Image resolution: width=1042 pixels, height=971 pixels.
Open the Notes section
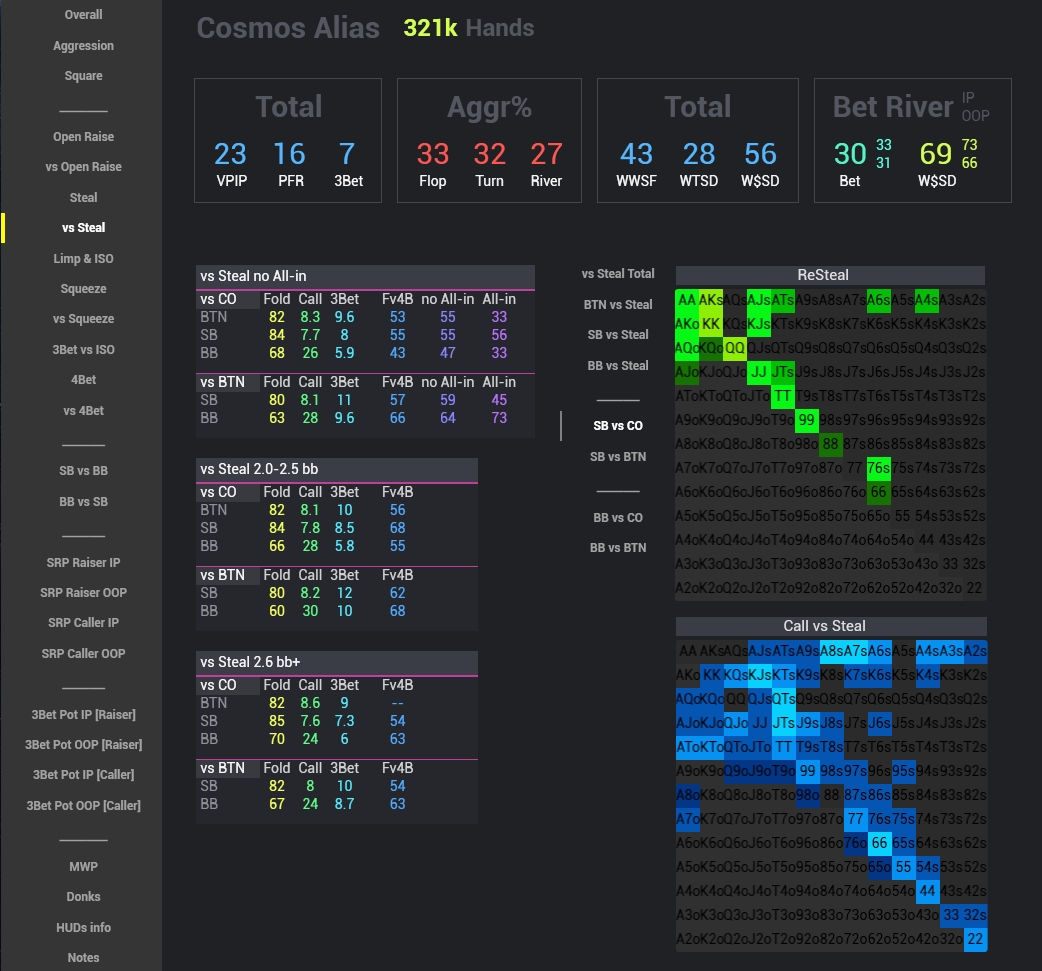83,957
